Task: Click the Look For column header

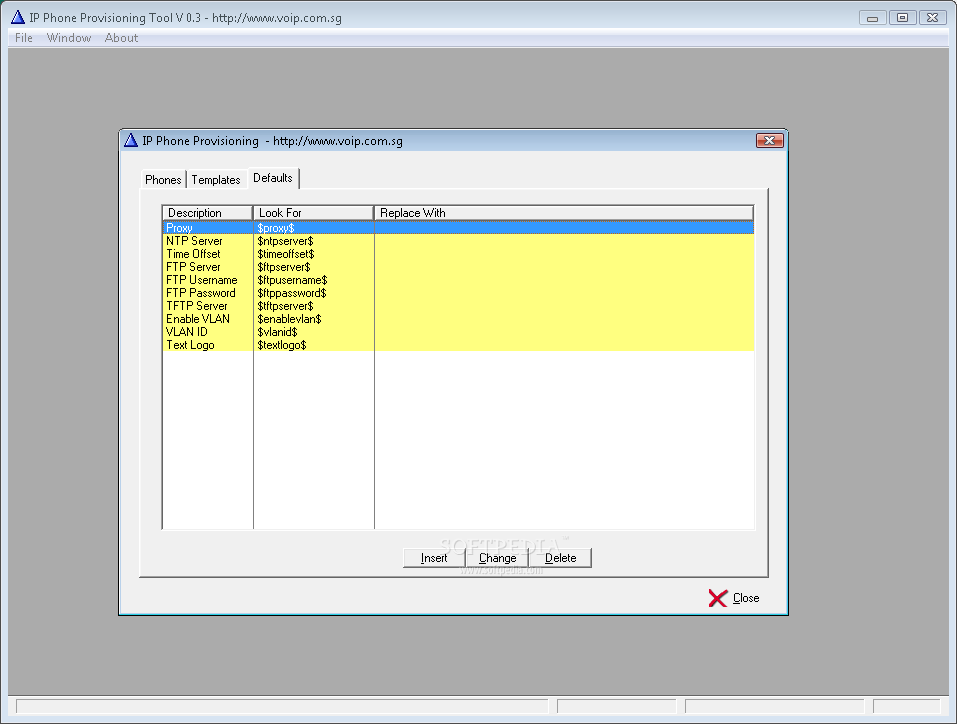Action: tap(314, 213)
